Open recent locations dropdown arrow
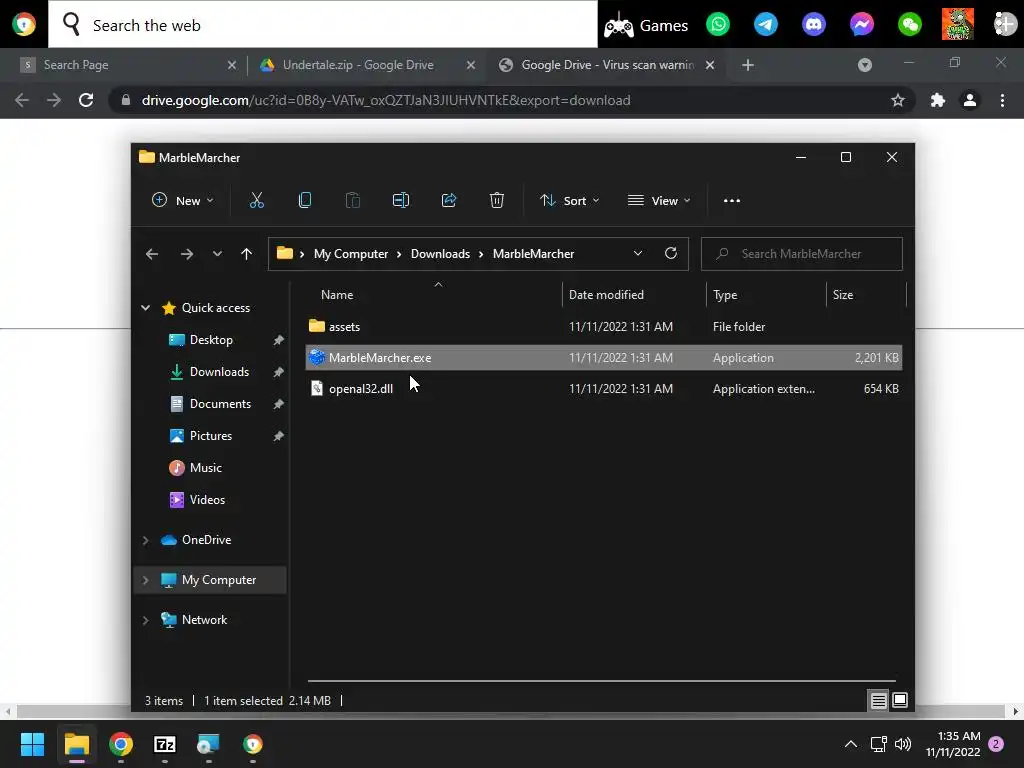This screenshot has width=1024, height=768. click(217, 254)
